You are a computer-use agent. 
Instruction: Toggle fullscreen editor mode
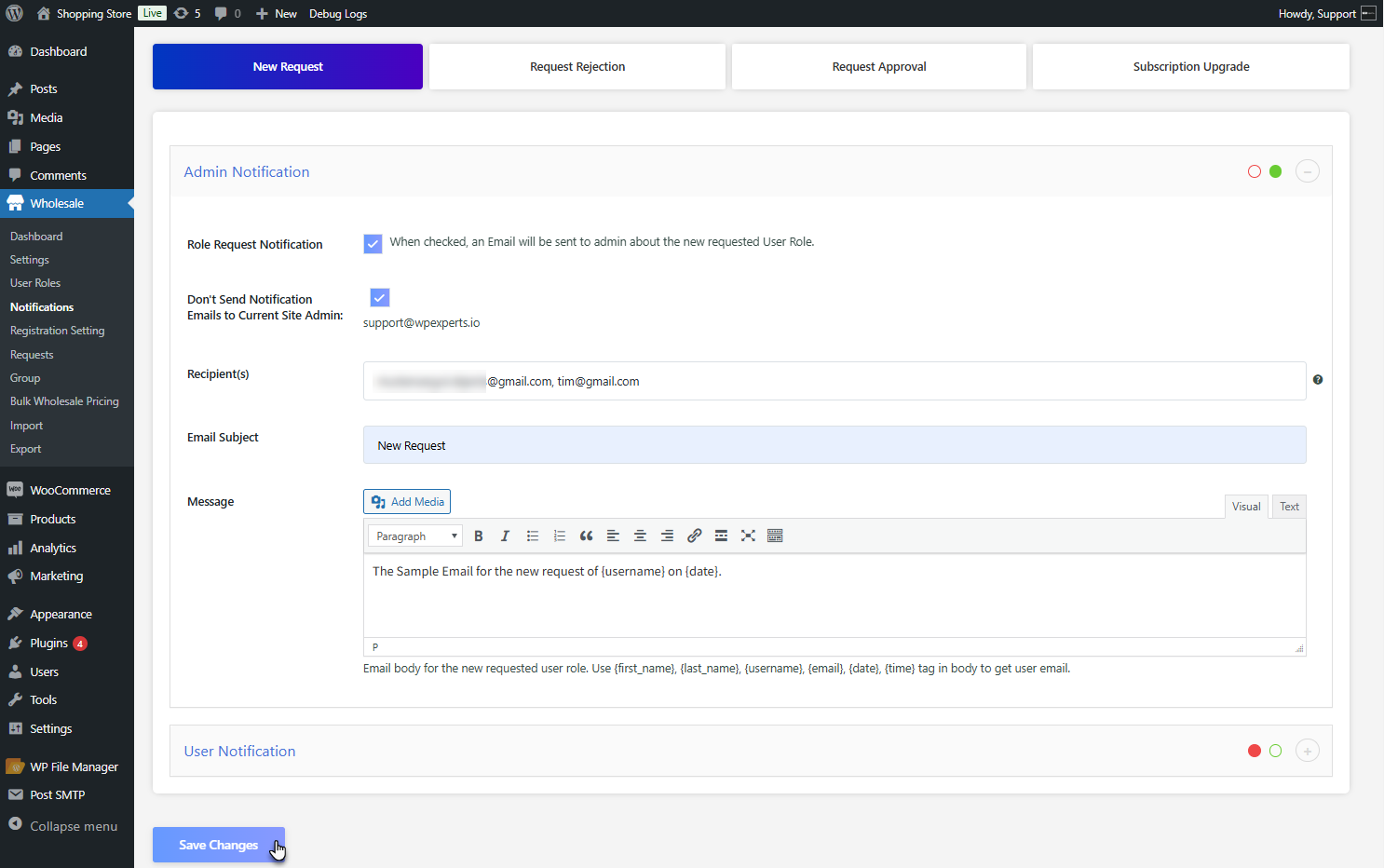tap(748, 536)
